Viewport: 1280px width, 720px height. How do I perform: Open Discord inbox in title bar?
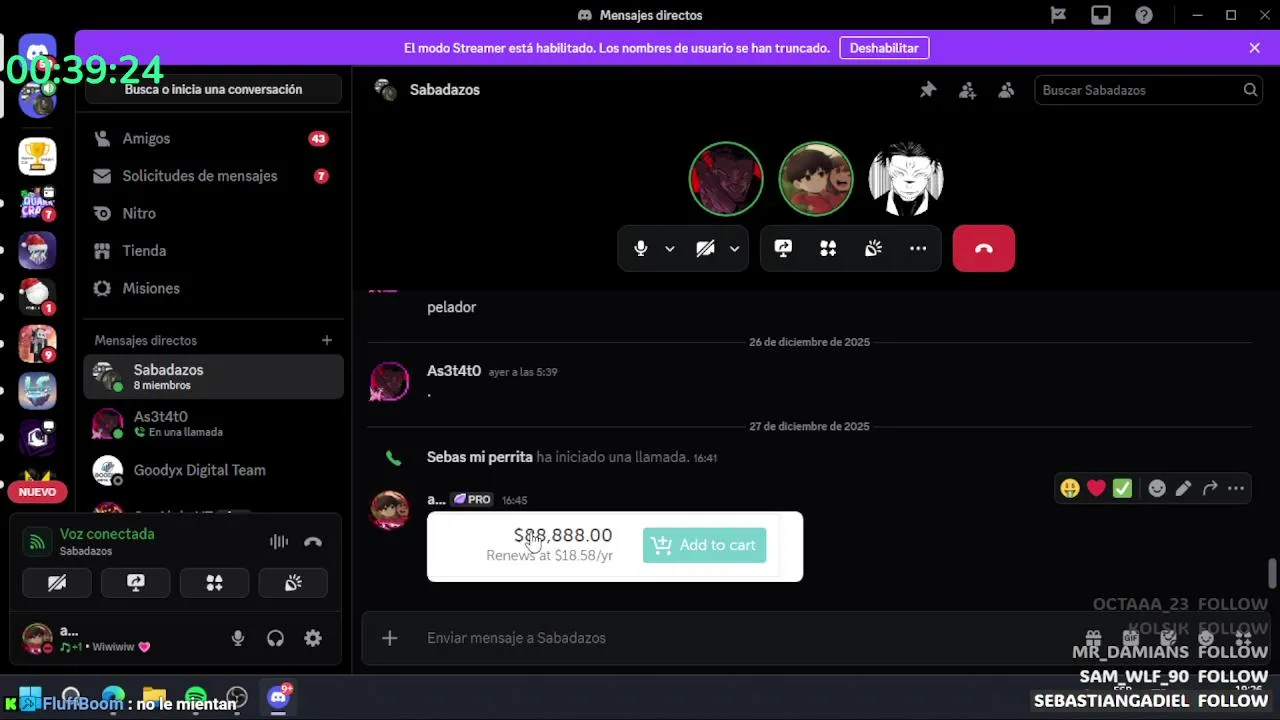[1101, 15]
